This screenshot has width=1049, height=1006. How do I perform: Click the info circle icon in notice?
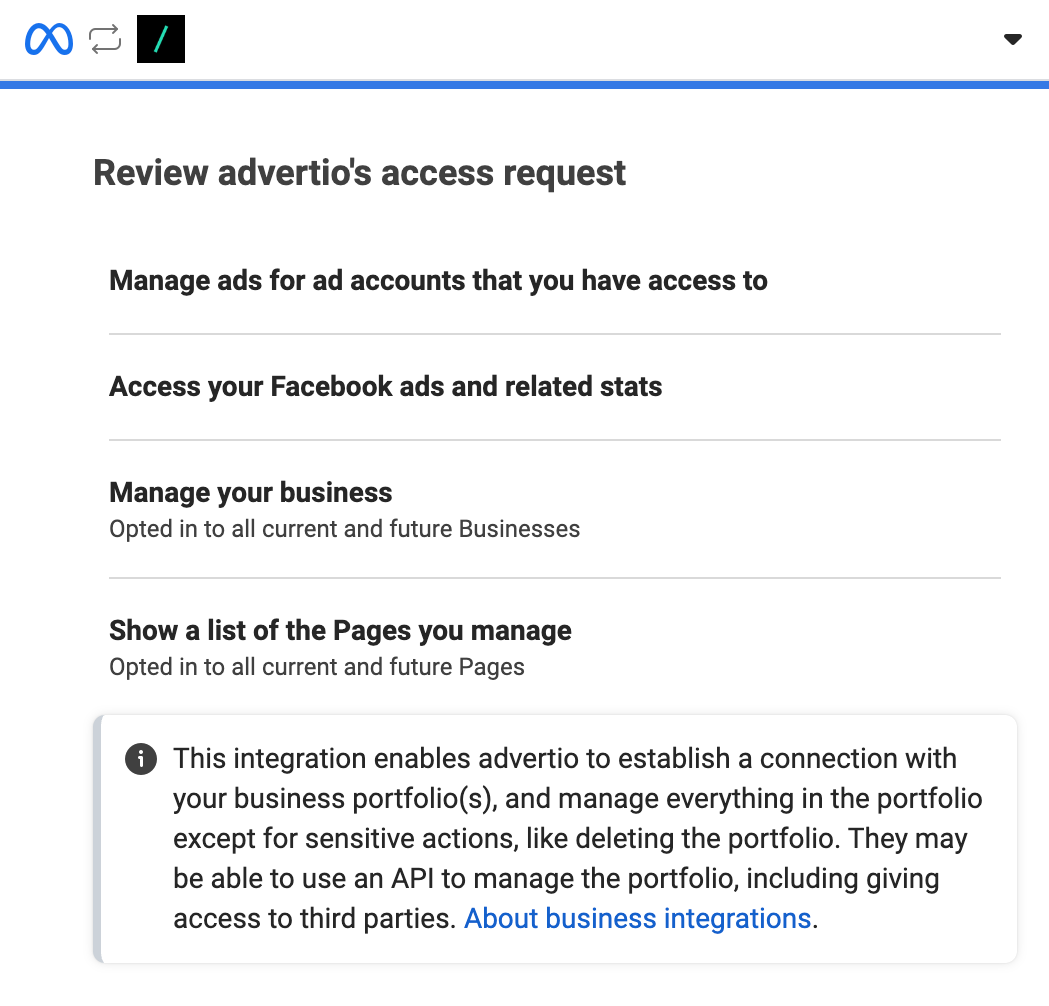click(140, 760)
